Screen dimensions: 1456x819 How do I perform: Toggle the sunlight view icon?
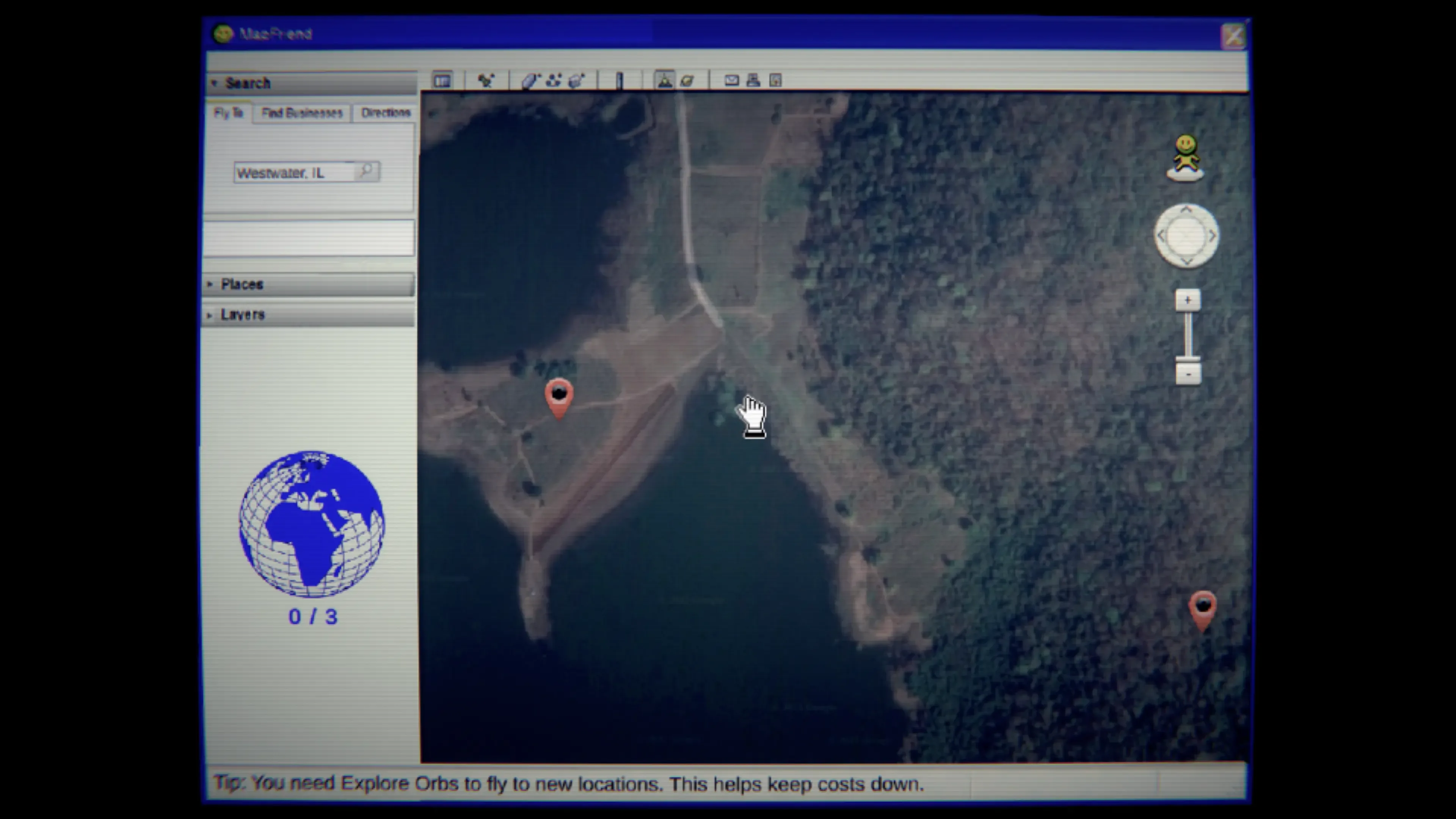665,80
